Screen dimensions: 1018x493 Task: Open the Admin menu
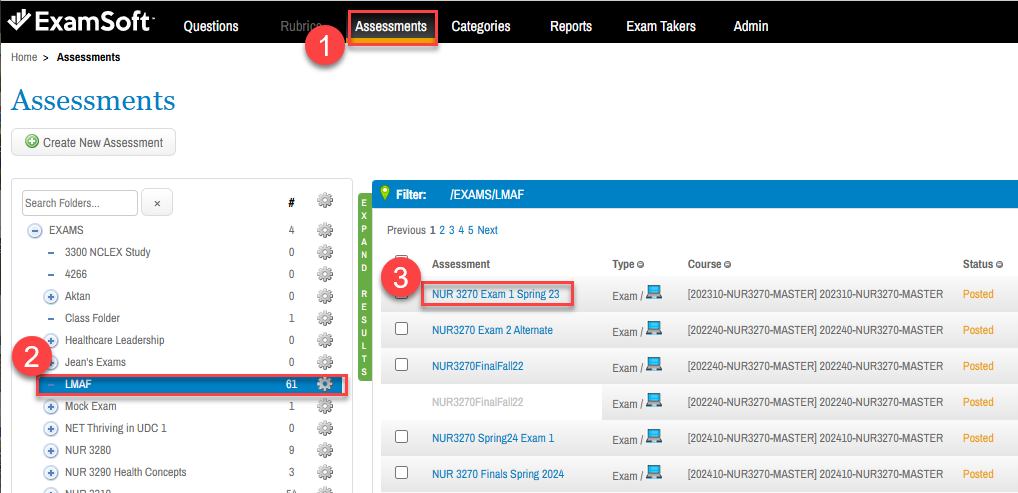(x=751, y=27)
